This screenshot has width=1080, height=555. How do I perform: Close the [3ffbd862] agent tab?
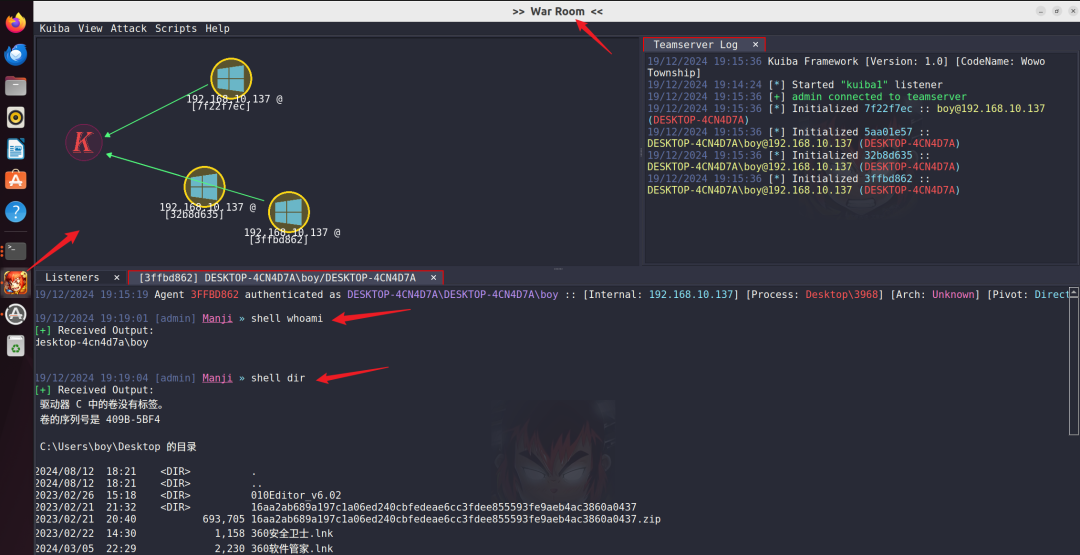[433, 278]
